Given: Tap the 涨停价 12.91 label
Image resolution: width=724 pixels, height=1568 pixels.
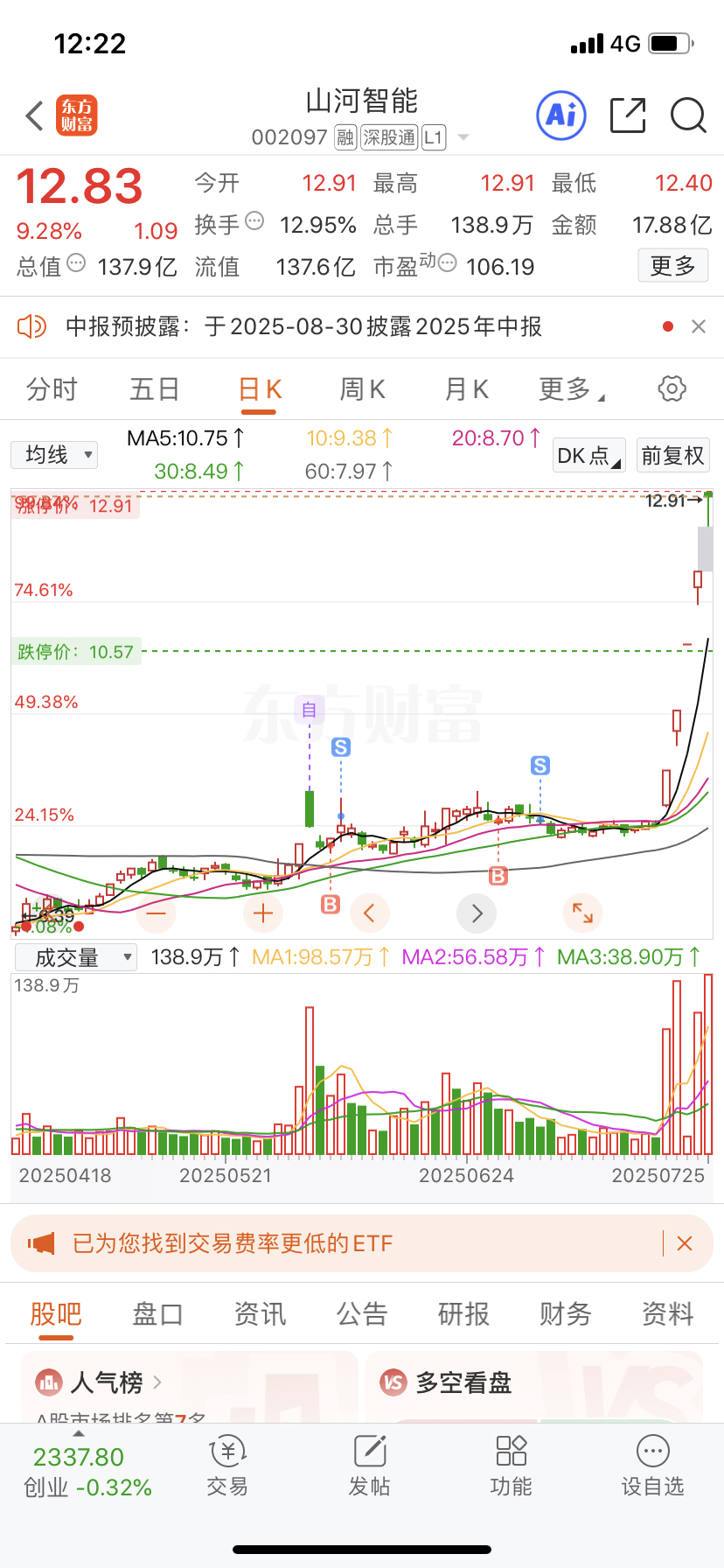Looking at the screenshot, I should [75, 506].
